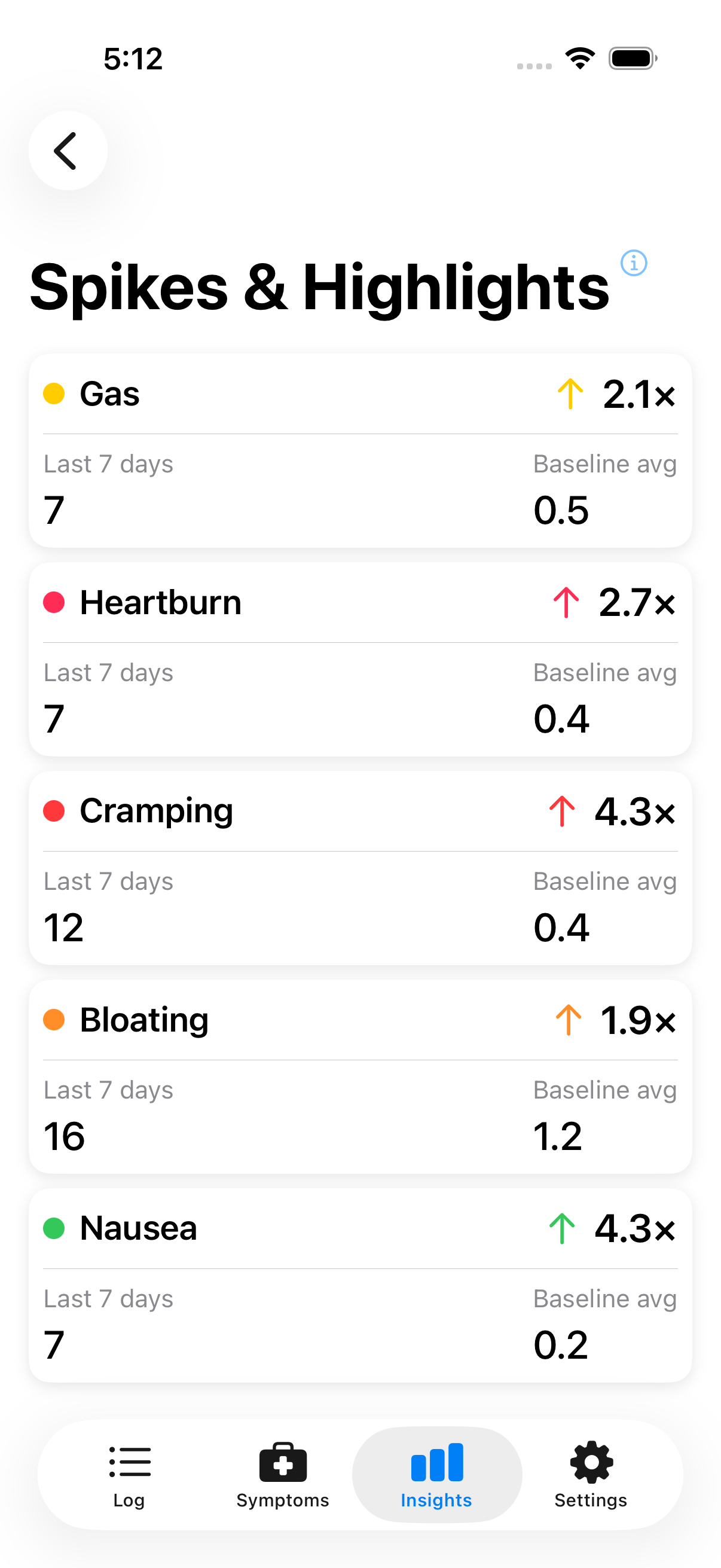
Task: Select the yellow Gas color dot
Action: click(x=54, y=394)
